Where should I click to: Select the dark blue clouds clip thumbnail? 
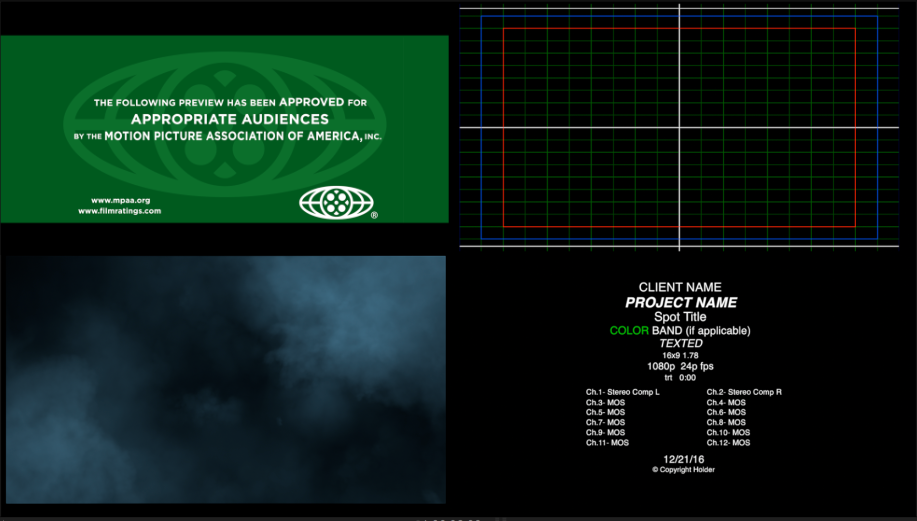[224, 379]
